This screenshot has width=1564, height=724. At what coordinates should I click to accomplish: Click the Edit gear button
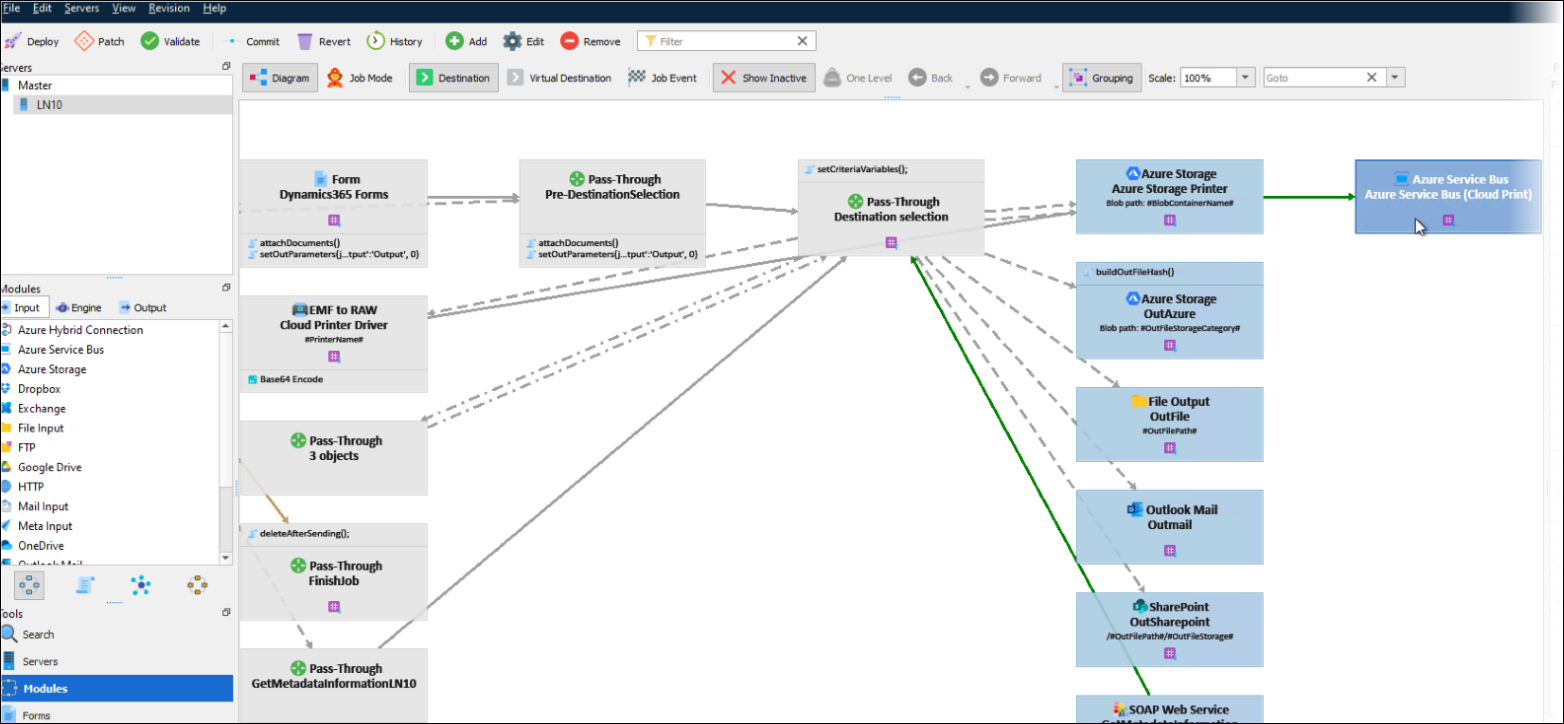click(524, 41)
